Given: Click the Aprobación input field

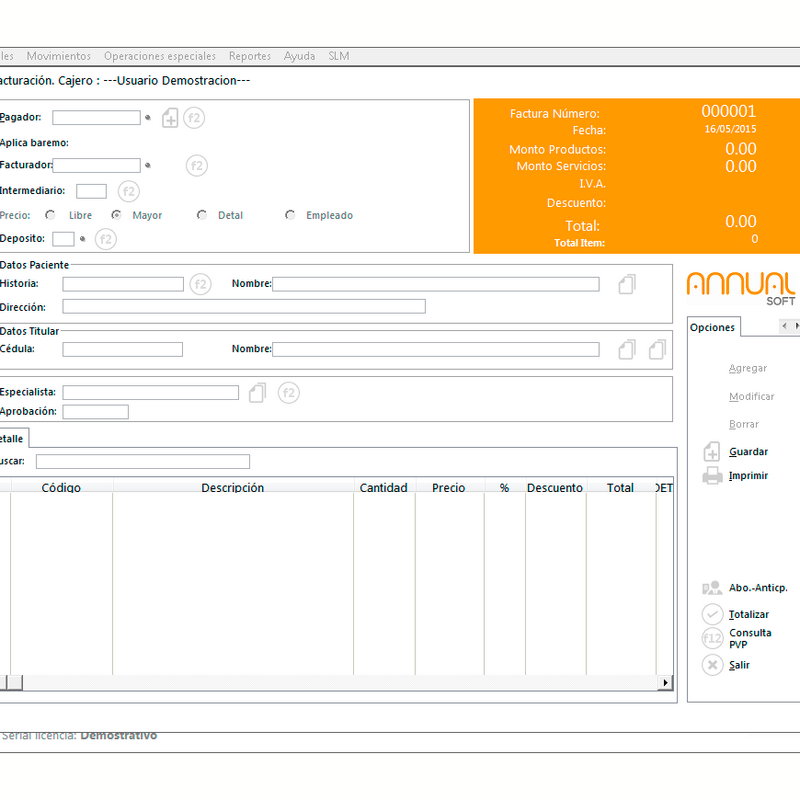Looking at the screenshot, I should (95, 412).
